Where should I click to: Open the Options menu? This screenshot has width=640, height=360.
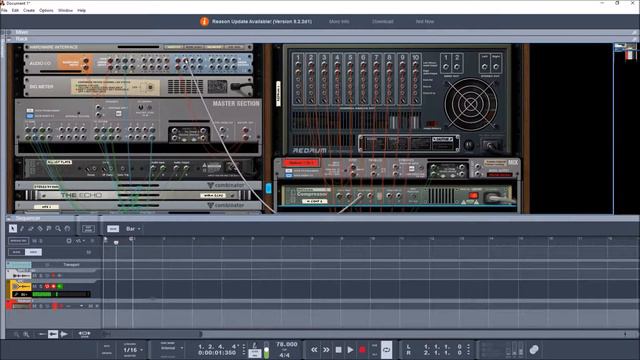(x=46, y=10)
